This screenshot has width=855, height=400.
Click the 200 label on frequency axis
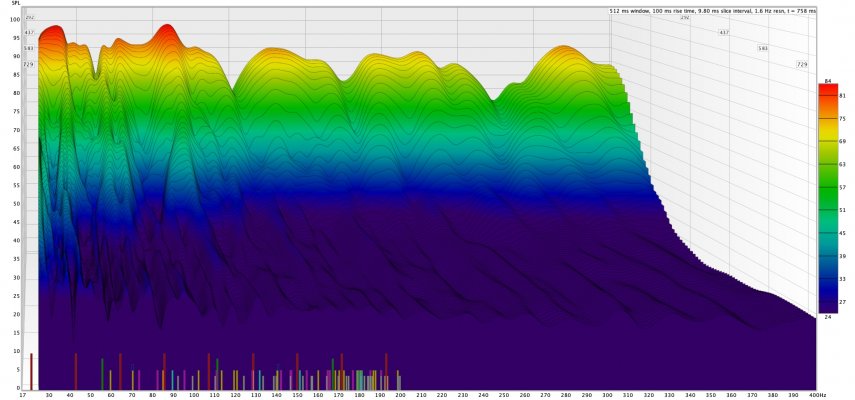(x=401, y=395)
